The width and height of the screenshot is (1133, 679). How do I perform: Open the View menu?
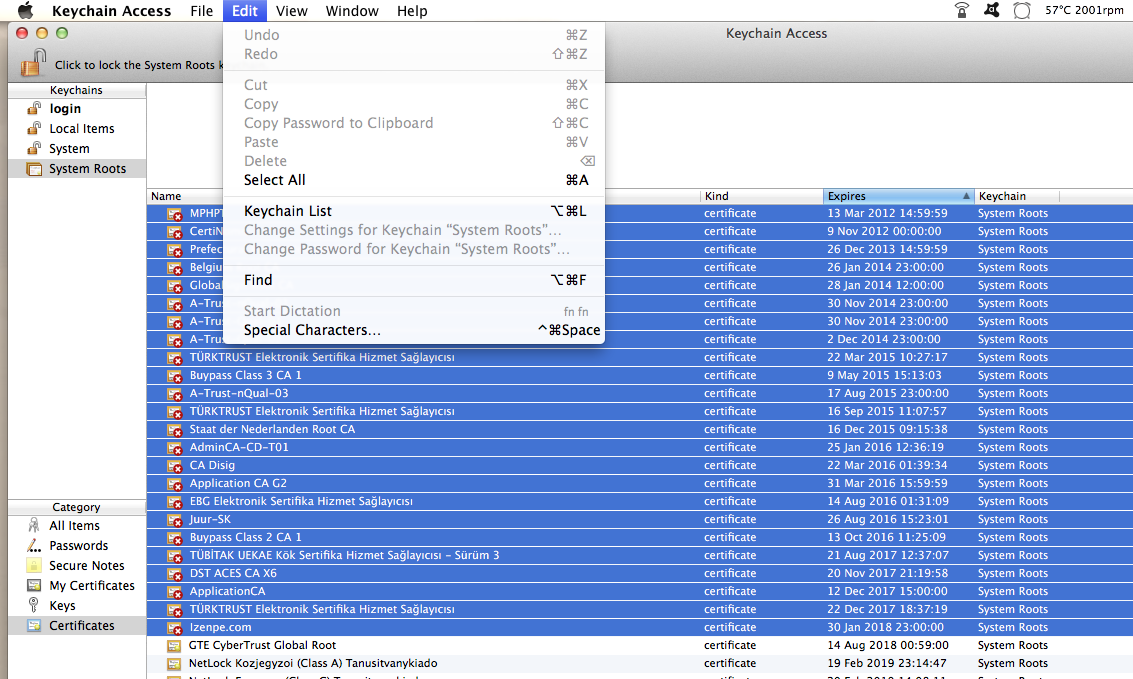point(292,11)
